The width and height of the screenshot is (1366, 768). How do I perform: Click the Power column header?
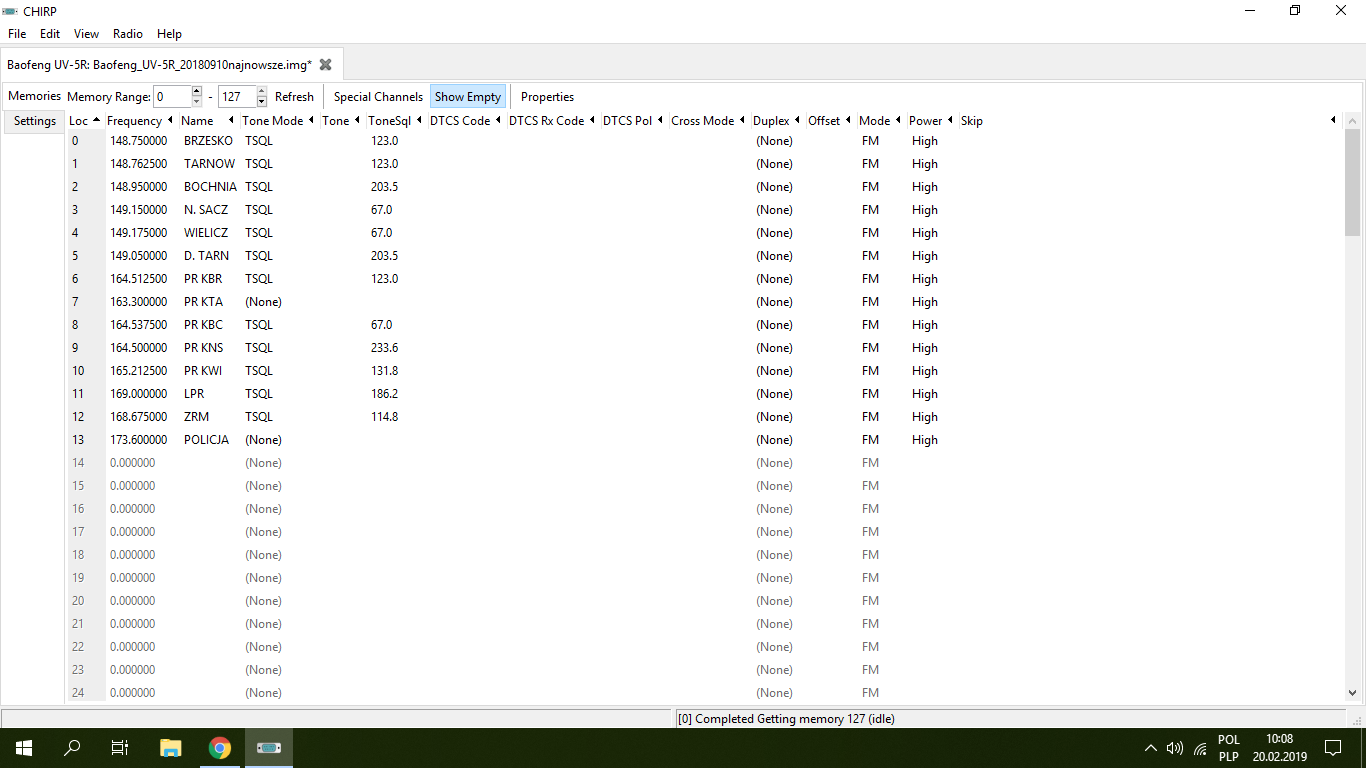[x=931, y=121]
